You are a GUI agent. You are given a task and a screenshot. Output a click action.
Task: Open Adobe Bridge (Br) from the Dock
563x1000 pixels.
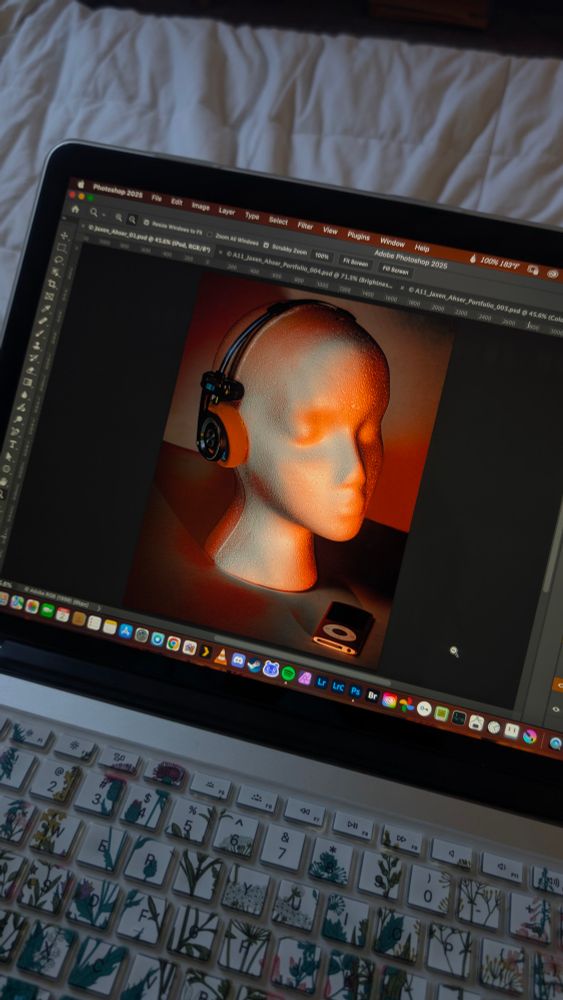pyautogui.click(x=372, y=695)
